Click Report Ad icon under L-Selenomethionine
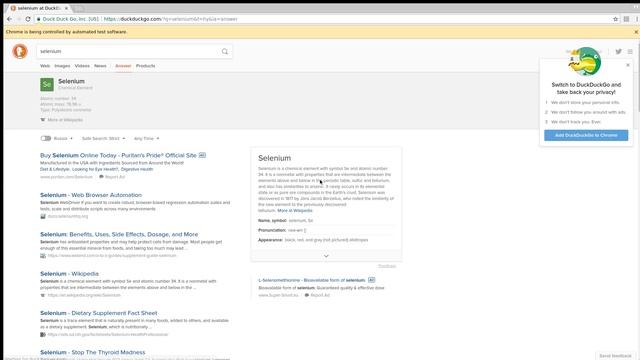Viewport: 640px width, 360px height. point(307,295)
